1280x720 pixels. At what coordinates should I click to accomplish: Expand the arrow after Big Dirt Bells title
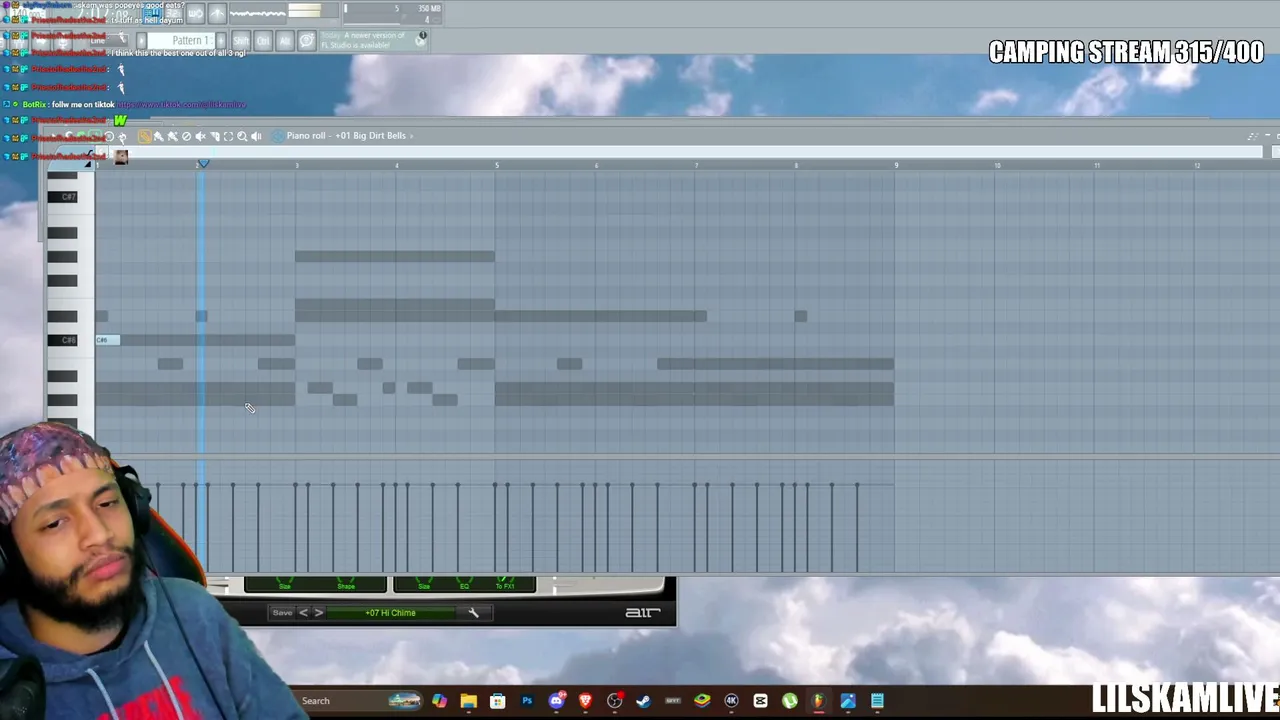click(x=411, y=136)
